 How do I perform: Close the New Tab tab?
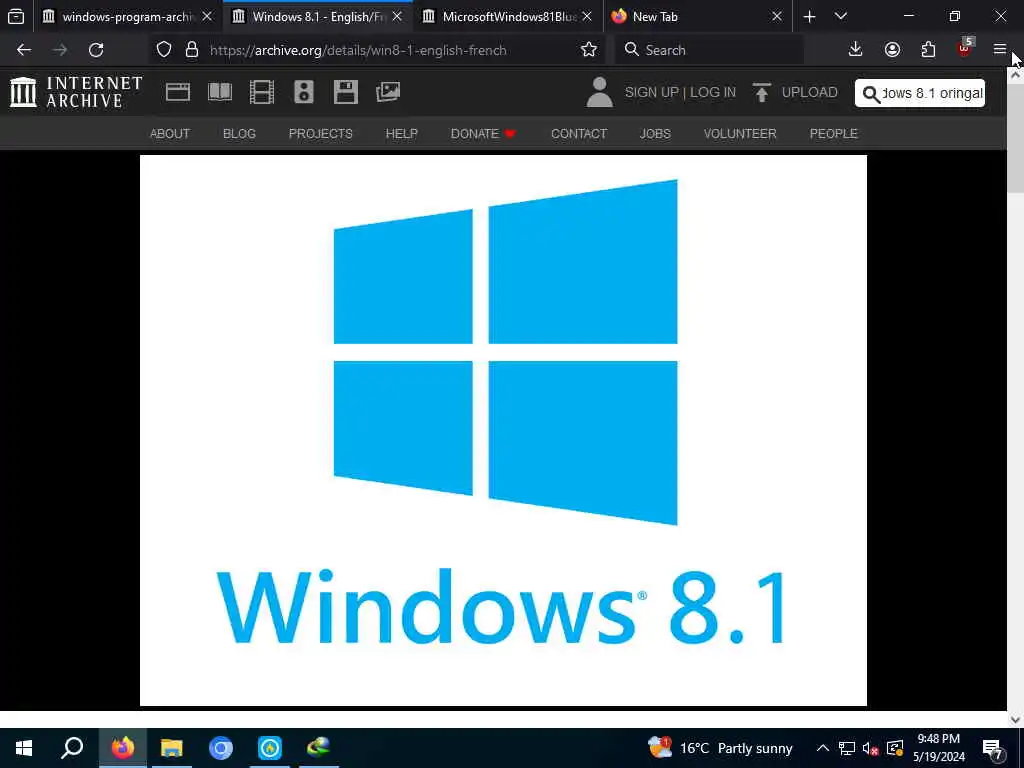coord(776,16)
